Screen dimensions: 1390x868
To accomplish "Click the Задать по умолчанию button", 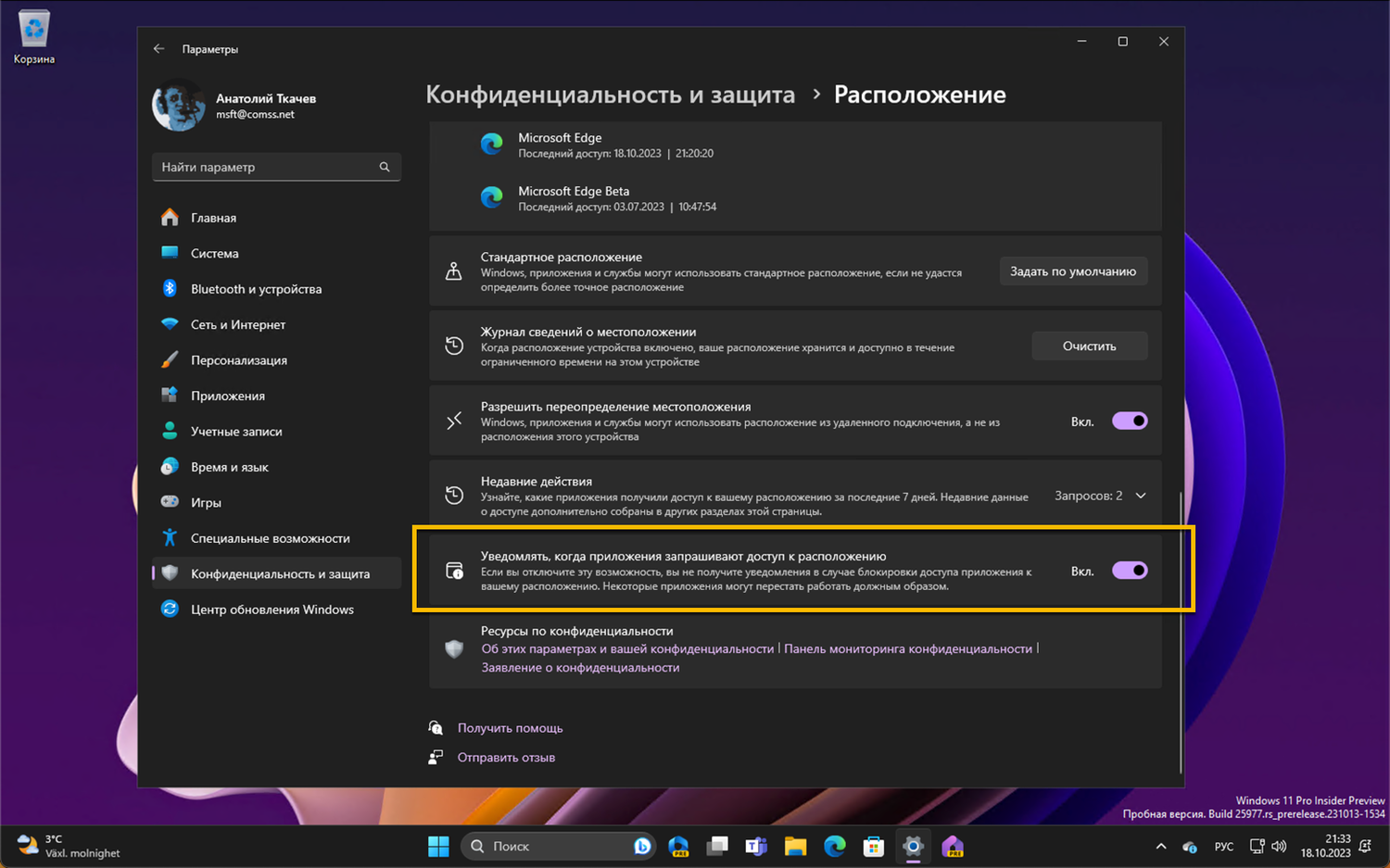I will click(1073, 271).
